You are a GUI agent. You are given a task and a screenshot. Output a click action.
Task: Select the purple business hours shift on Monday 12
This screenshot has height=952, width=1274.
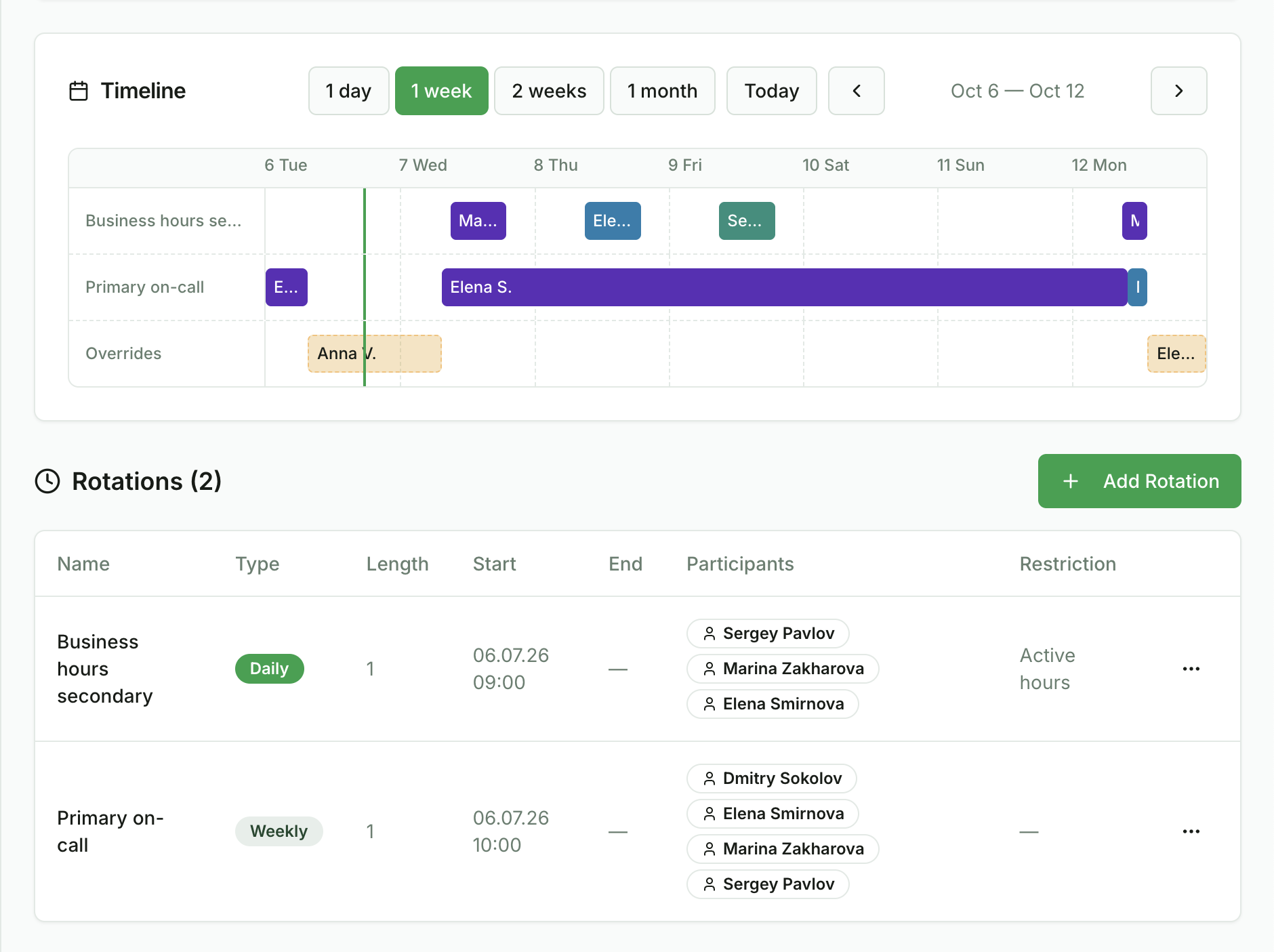pos(1134,221)
